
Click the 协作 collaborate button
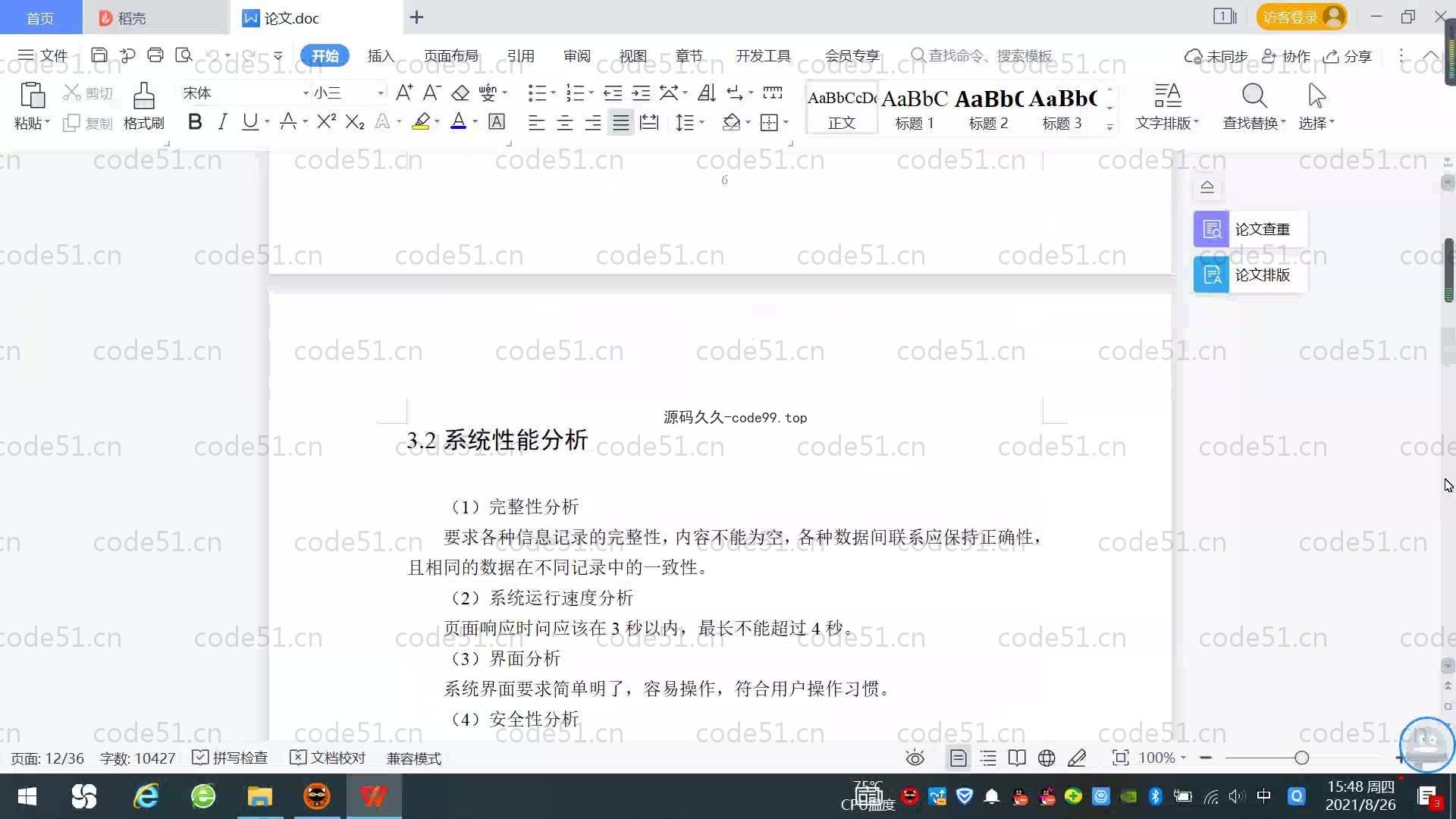point(1286,56)
